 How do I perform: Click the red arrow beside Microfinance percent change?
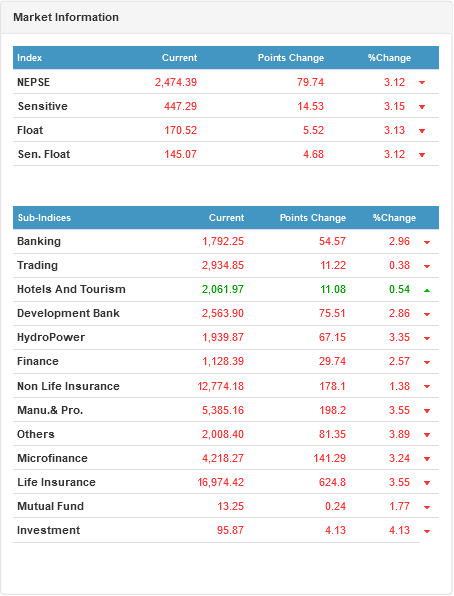(x=427, y=459)
